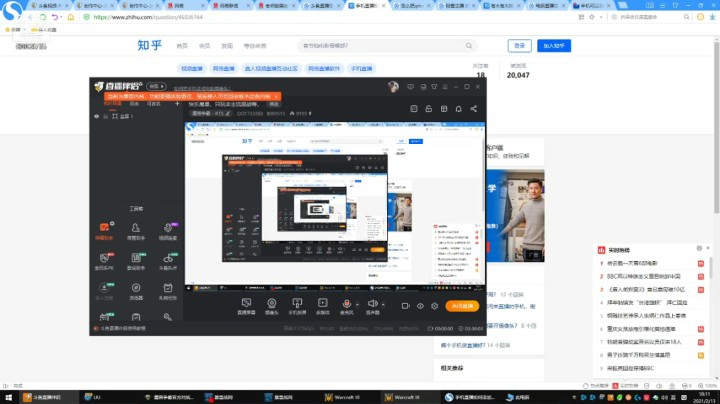Click the vertical scrollbar of the browser page
This screenshot has width=720, height=404.
716,126
